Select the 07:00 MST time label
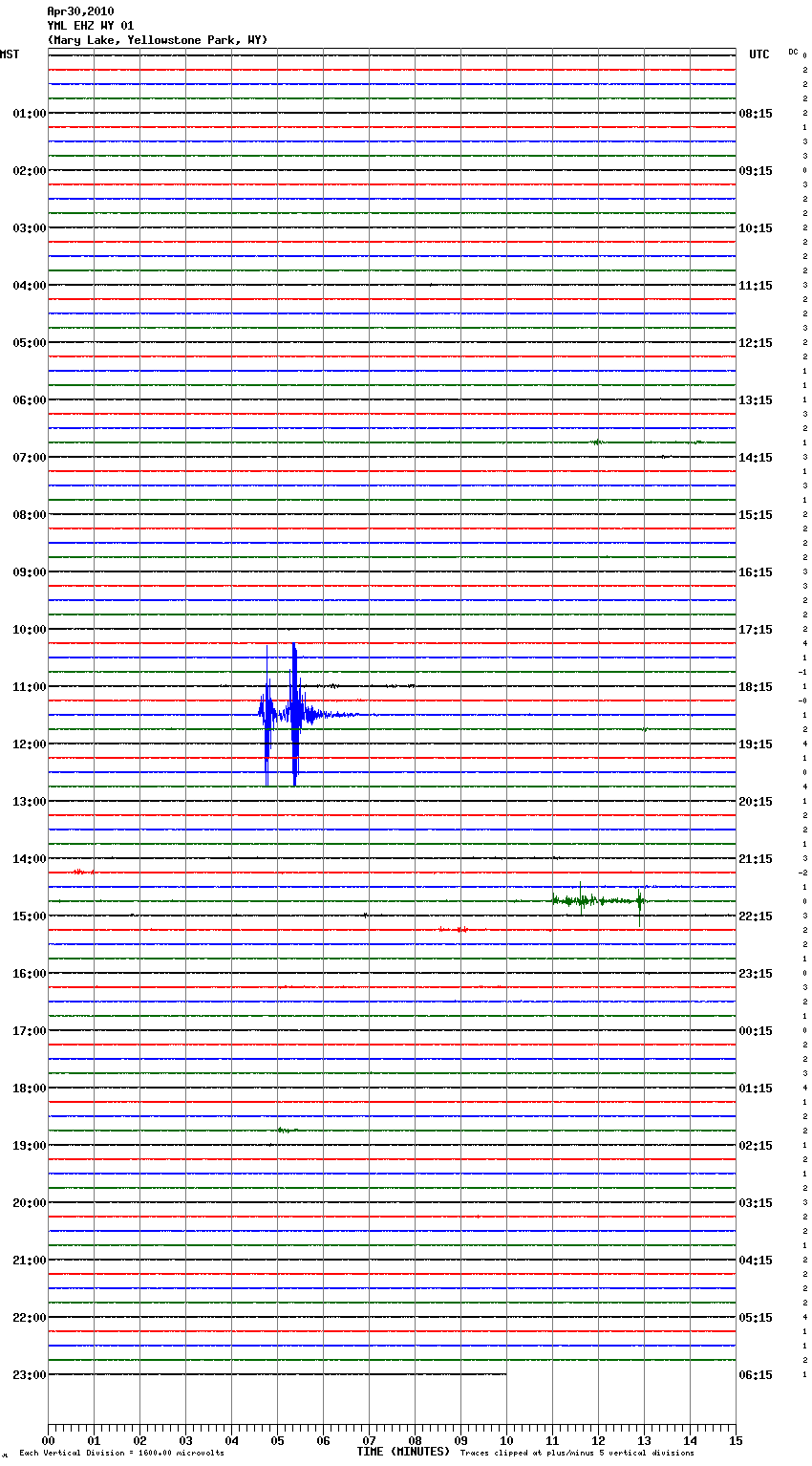The width and height of the screenshot is (812, 1466). point(29,458)
